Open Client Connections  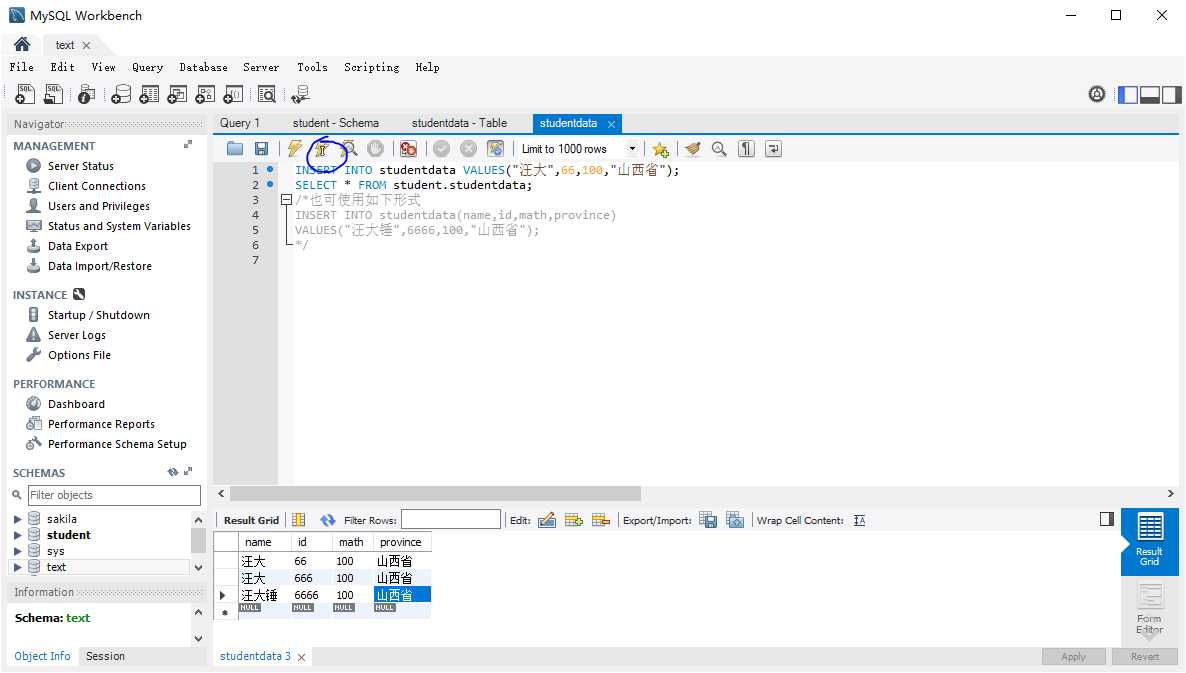pyautogui.click(x=97, y=186)
